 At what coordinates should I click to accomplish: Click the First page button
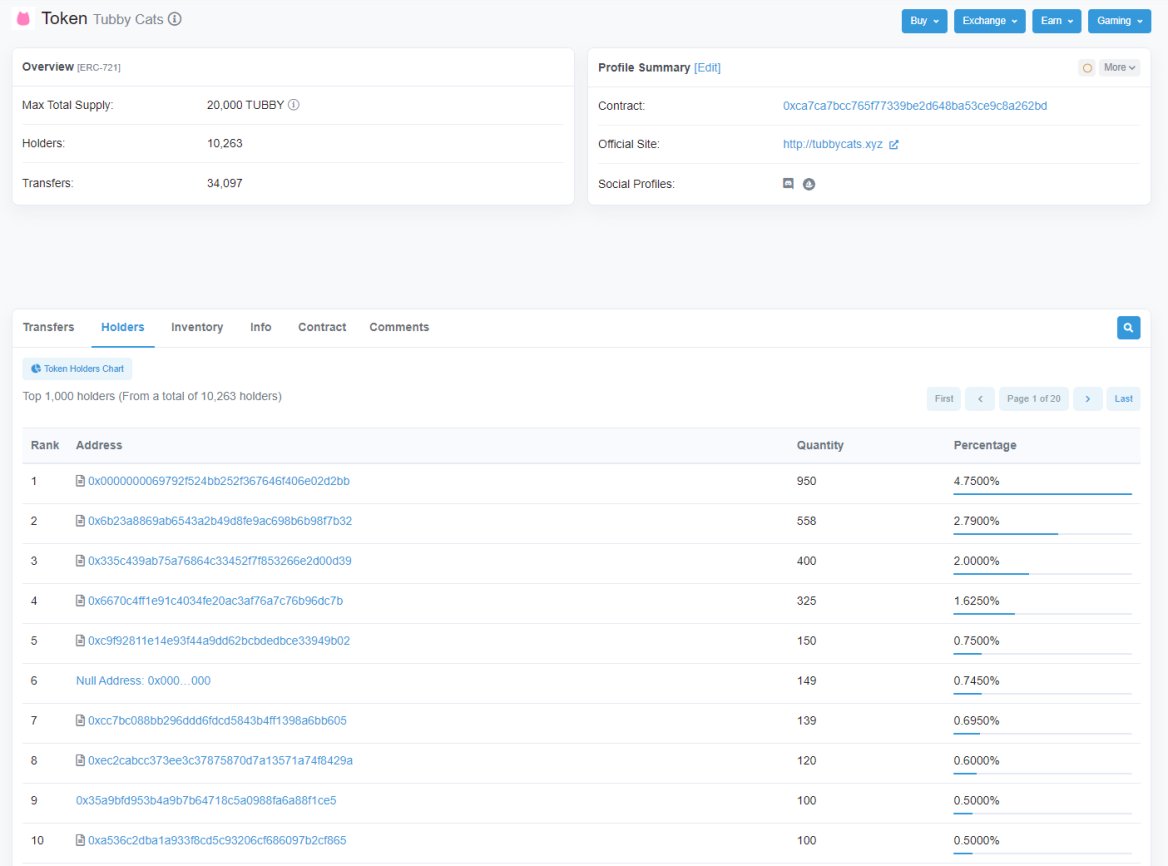[944, 399]
